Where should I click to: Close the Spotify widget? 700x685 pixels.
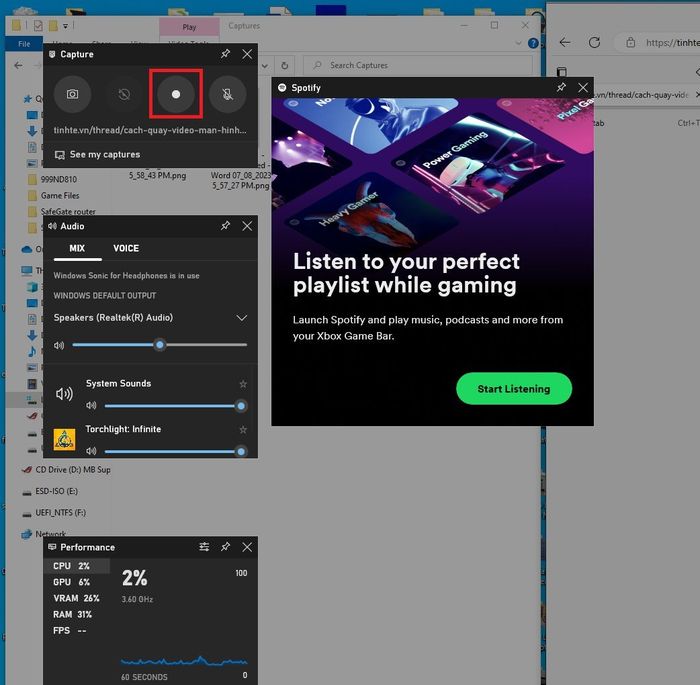(583, 88)
